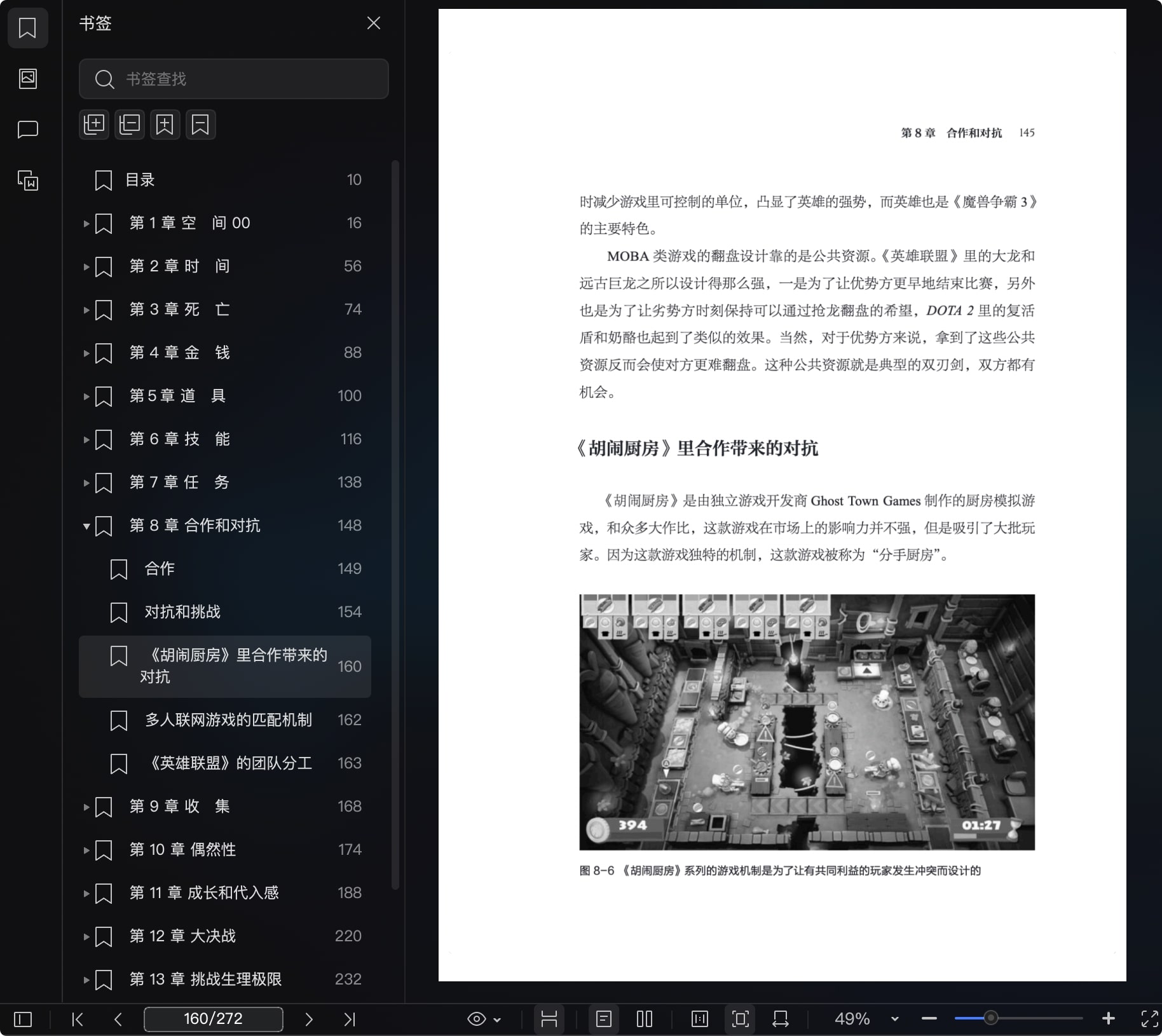
Task: Go to 《英雄联盟》的团队分工 bookmark
Action: pos(225,763)
